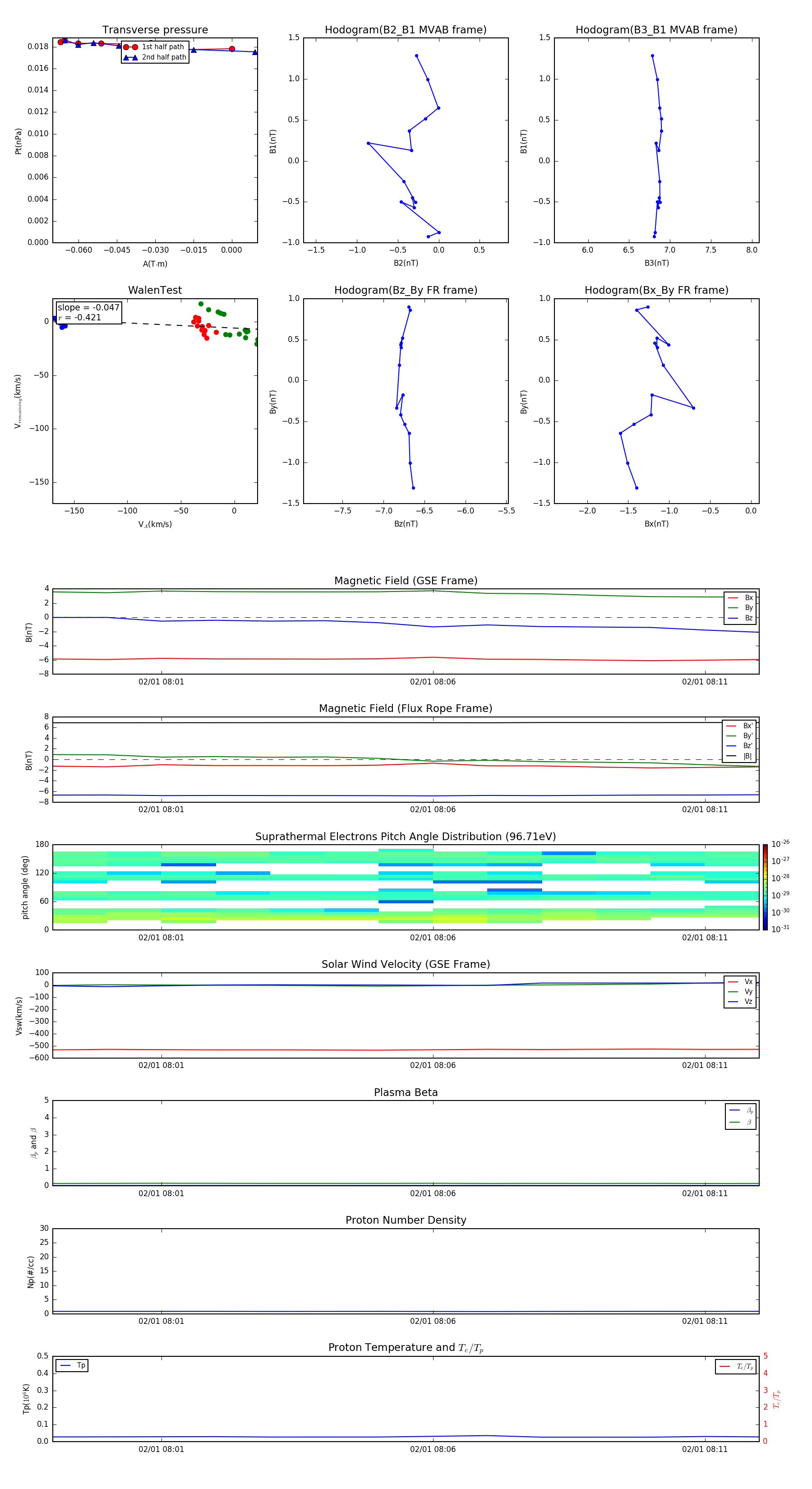The image size is (812, 1489).
Task: Click the 'Hodogram(Bx_By FR frame)' title
Action: pyautogui.click(x=656, y=290)
